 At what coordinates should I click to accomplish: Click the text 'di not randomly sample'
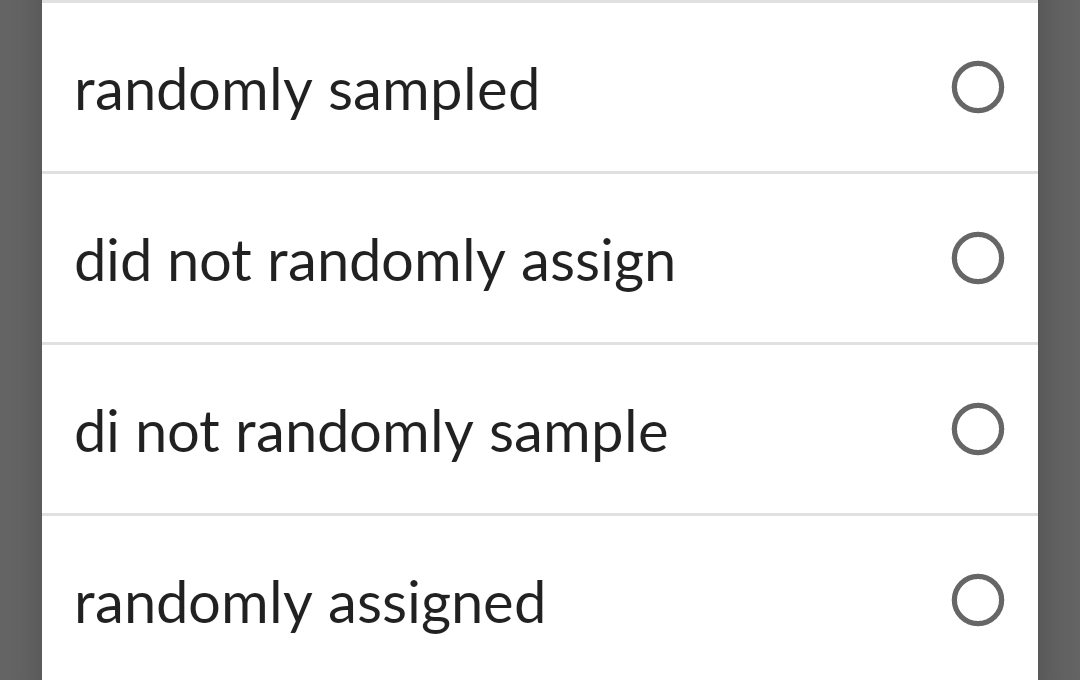371,432
